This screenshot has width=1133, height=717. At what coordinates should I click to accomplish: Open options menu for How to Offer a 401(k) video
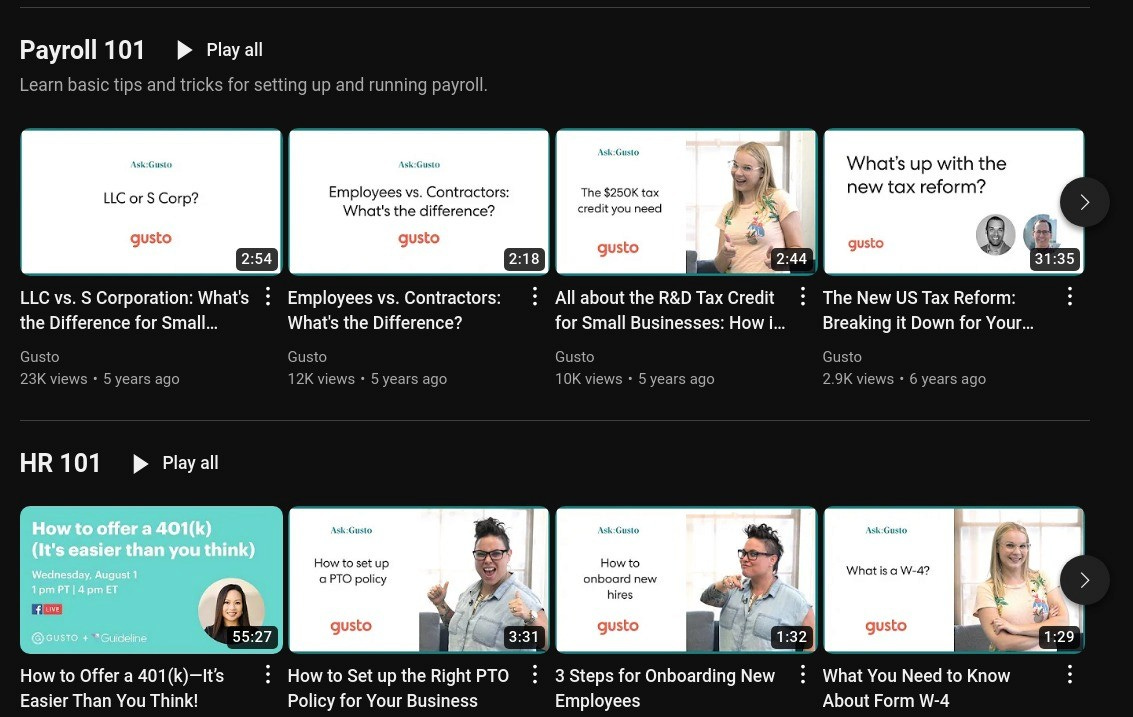[x=267, y=674]
